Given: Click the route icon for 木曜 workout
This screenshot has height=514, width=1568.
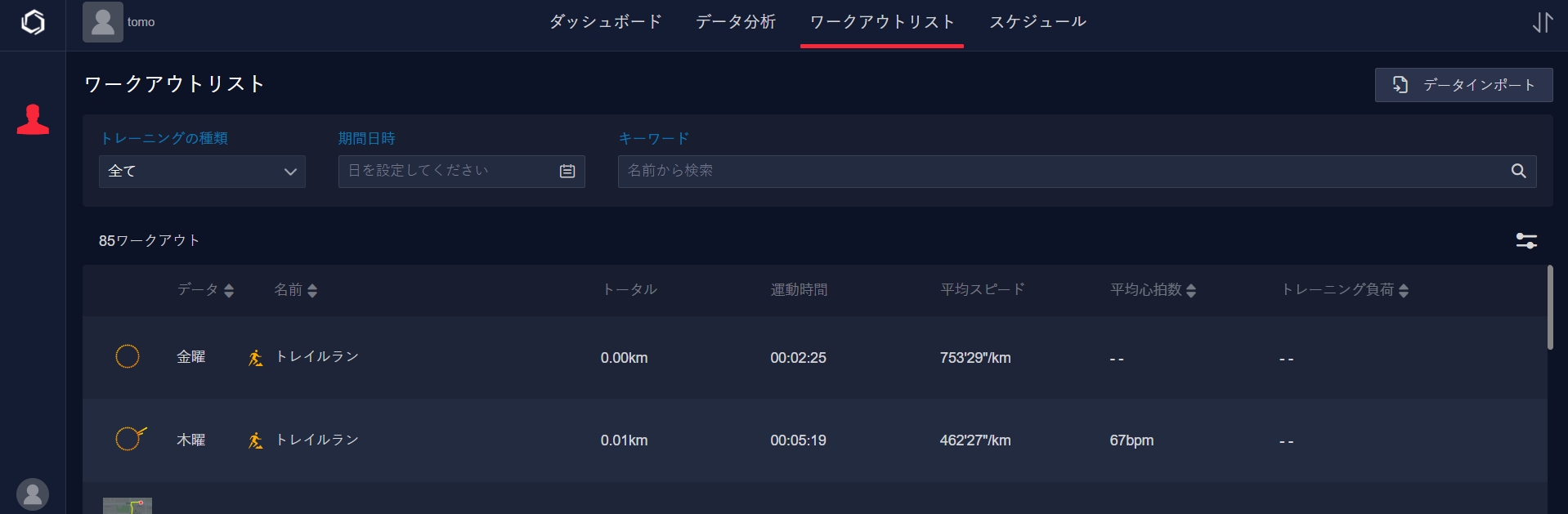Looking at the screenshot, I should [130, 439].
